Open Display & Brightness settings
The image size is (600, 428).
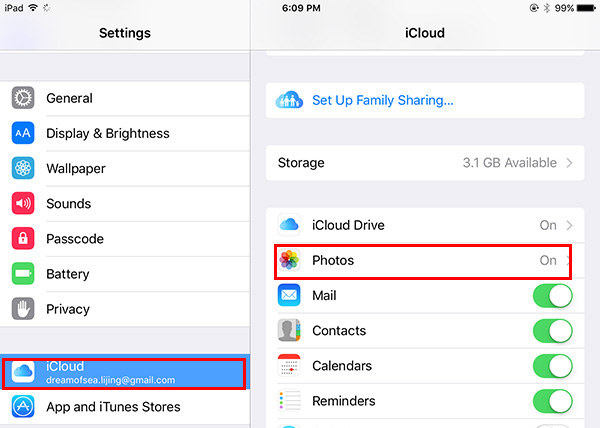coord(125,133)
